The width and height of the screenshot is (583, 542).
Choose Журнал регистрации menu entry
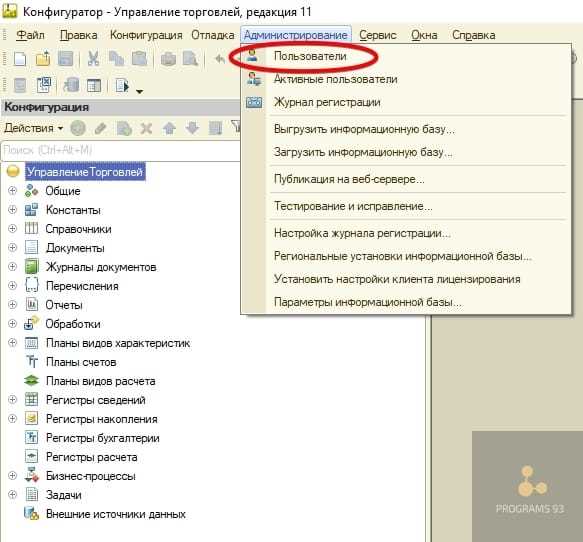pos(405,102)
